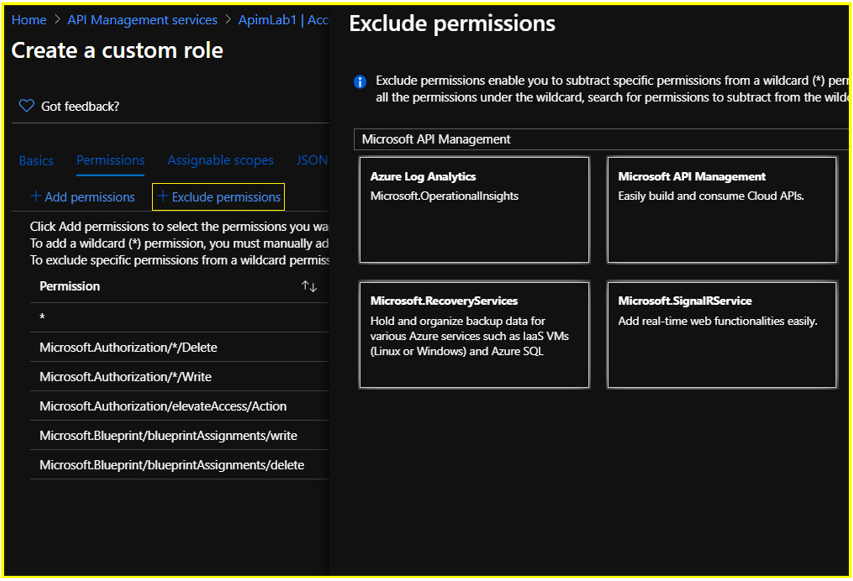Click the 'To add a wildcard (*) permission' instruction
853x581 pixels.
[179, 243]
